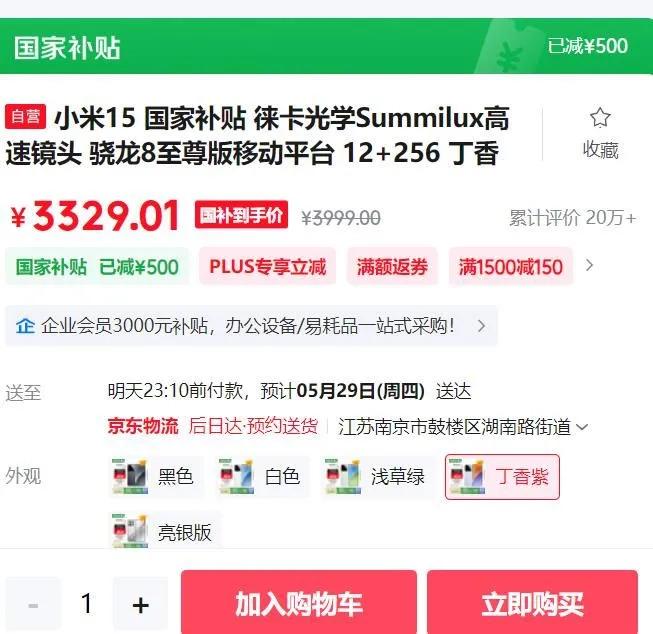Open the black phone thumbnail image
This screenshot has height=634, width=653.
(x=130, y=476)
